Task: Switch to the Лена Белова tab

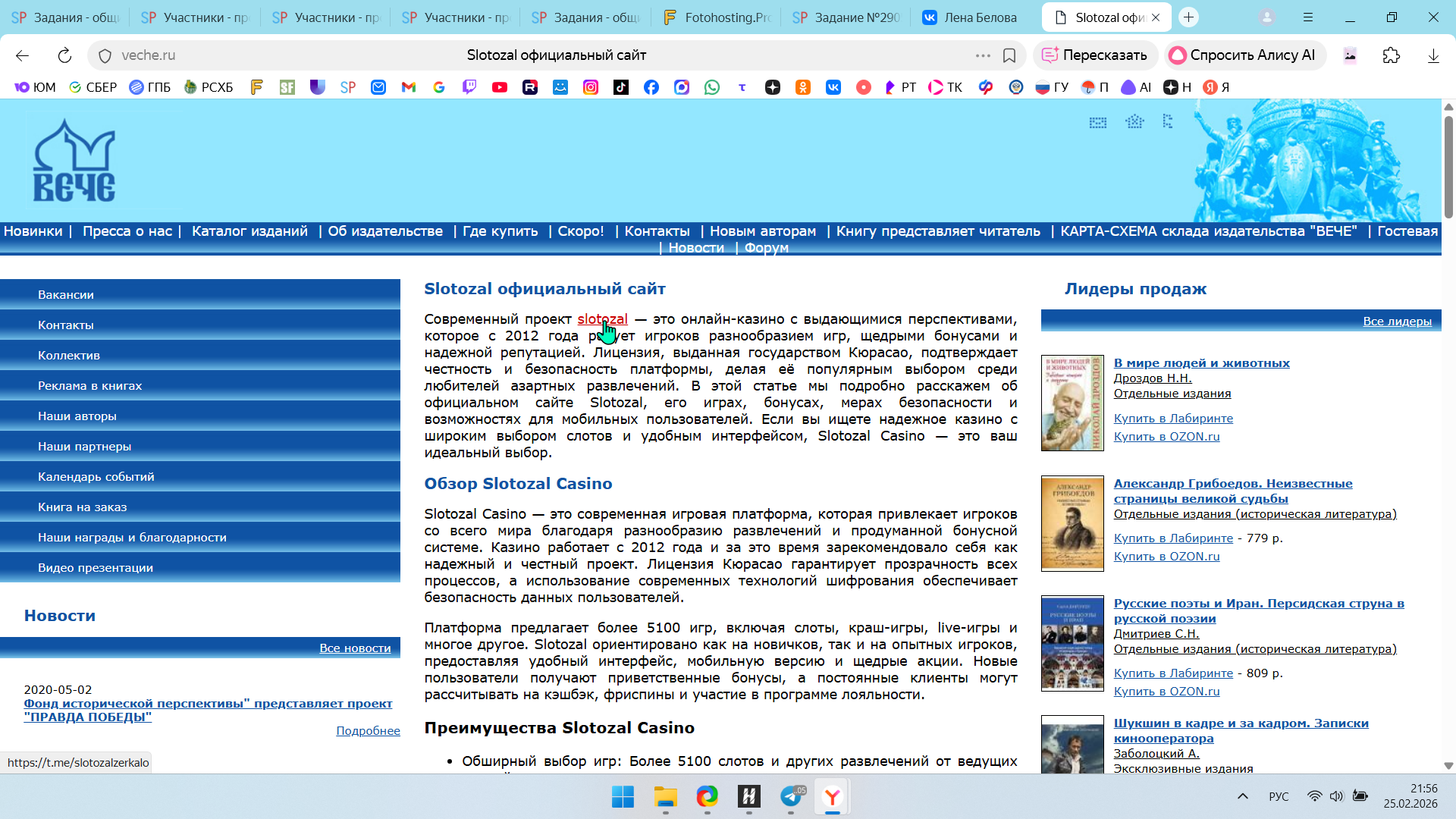Action: [970, 17]
